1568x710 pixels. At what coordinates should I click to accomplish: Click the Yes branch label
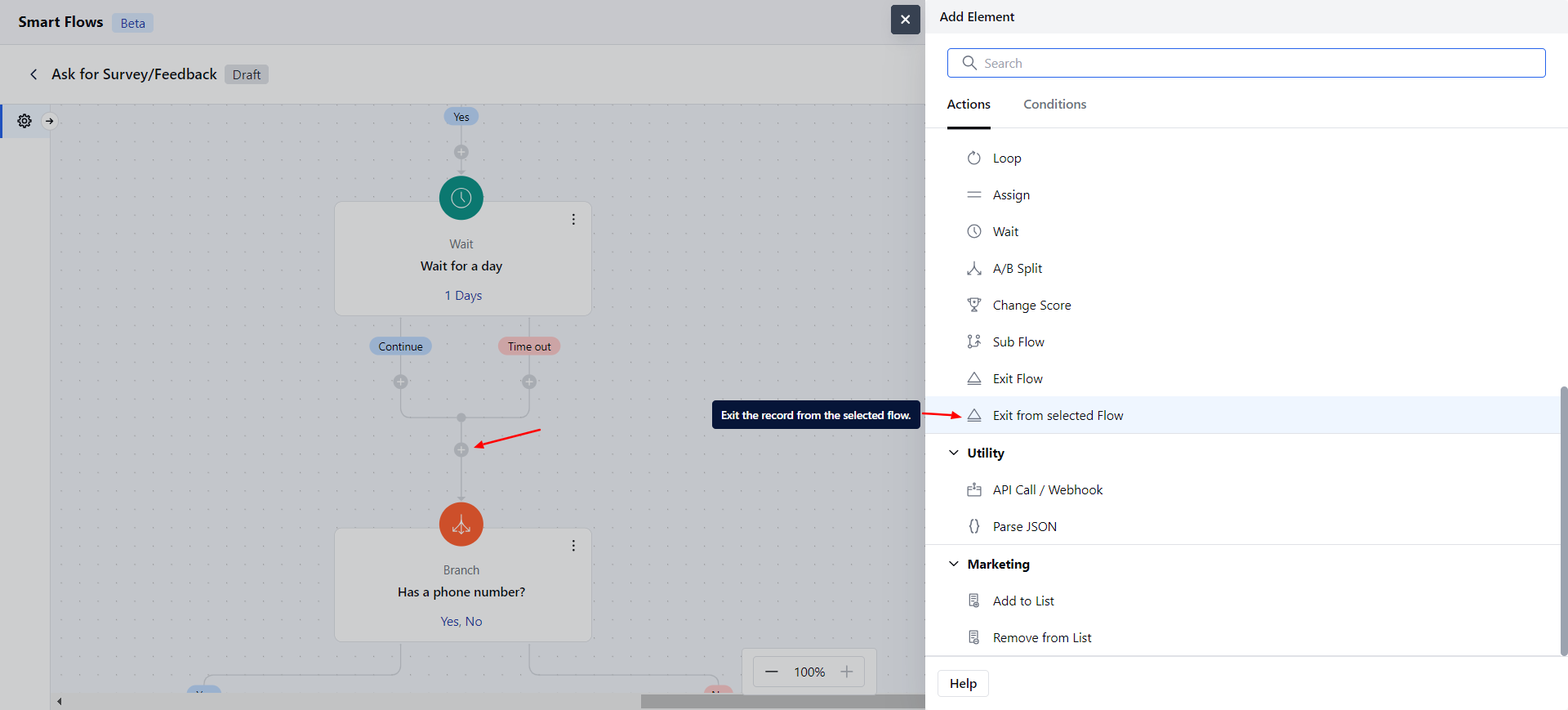[461, 117]
